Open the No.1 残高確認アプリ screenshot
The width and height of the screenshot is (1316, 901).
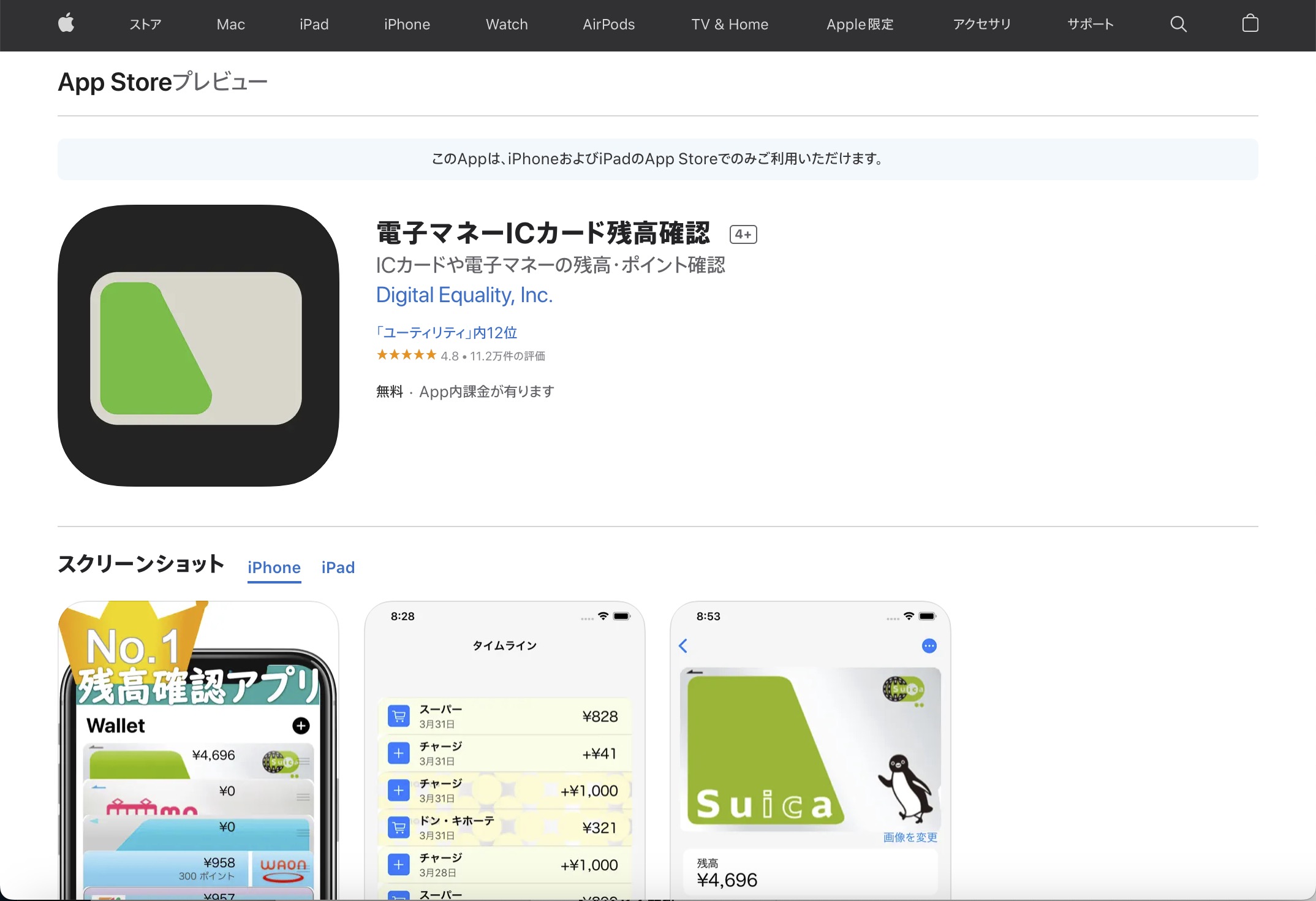tap(198, 751)
